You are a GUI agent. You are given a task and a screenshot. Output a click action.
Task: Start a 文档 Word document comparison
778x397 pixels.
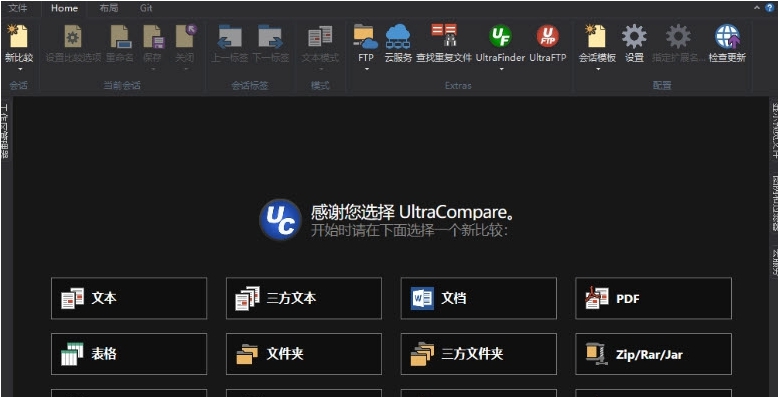pyautogui.click(x=479, y=298)
